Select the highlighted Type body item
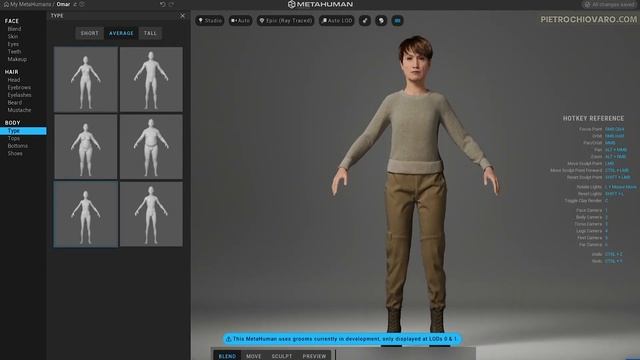Viewport: 640px width, 360px height. click(23, 131)
